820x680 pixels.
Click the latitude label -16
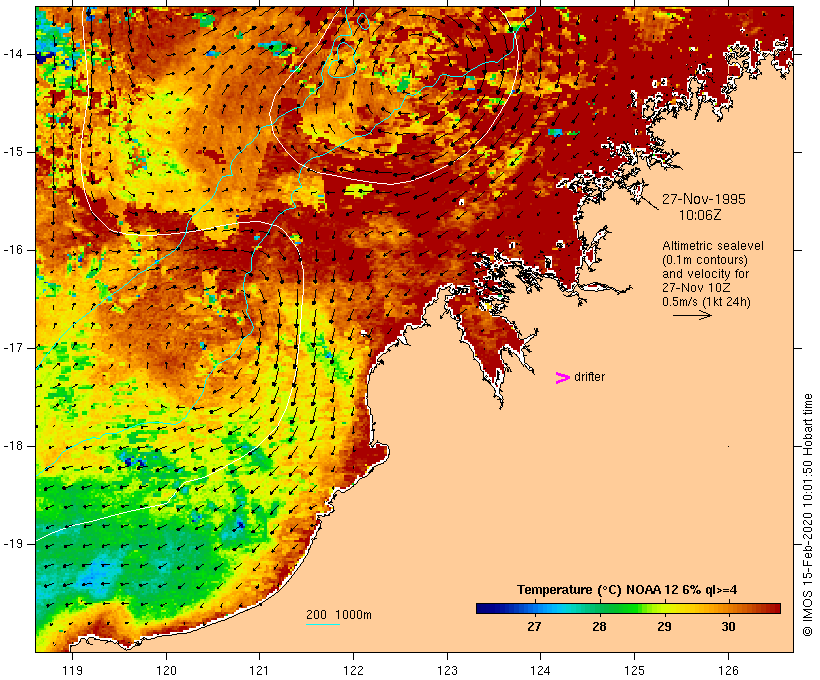coord(13,250)
